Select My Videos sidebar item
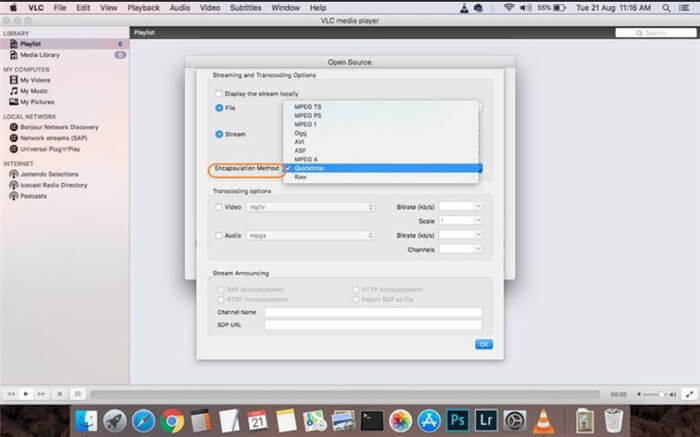The height and width of the screenshot is (437, 700). pos(35,79)
